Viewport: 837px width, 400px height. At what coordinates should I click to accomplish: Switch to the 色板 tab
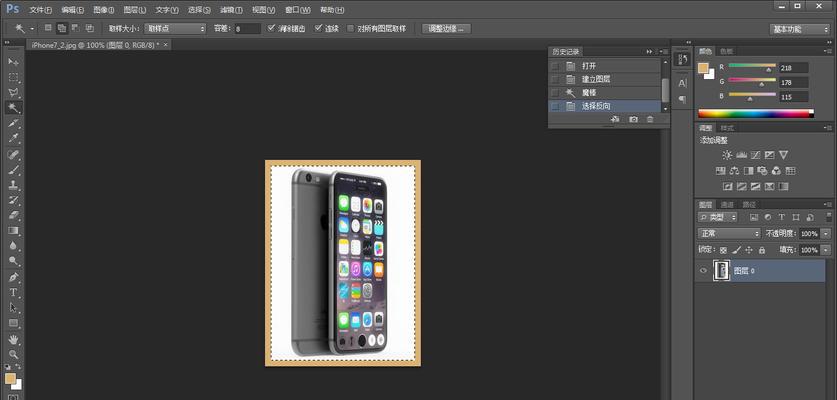[727, 51]
